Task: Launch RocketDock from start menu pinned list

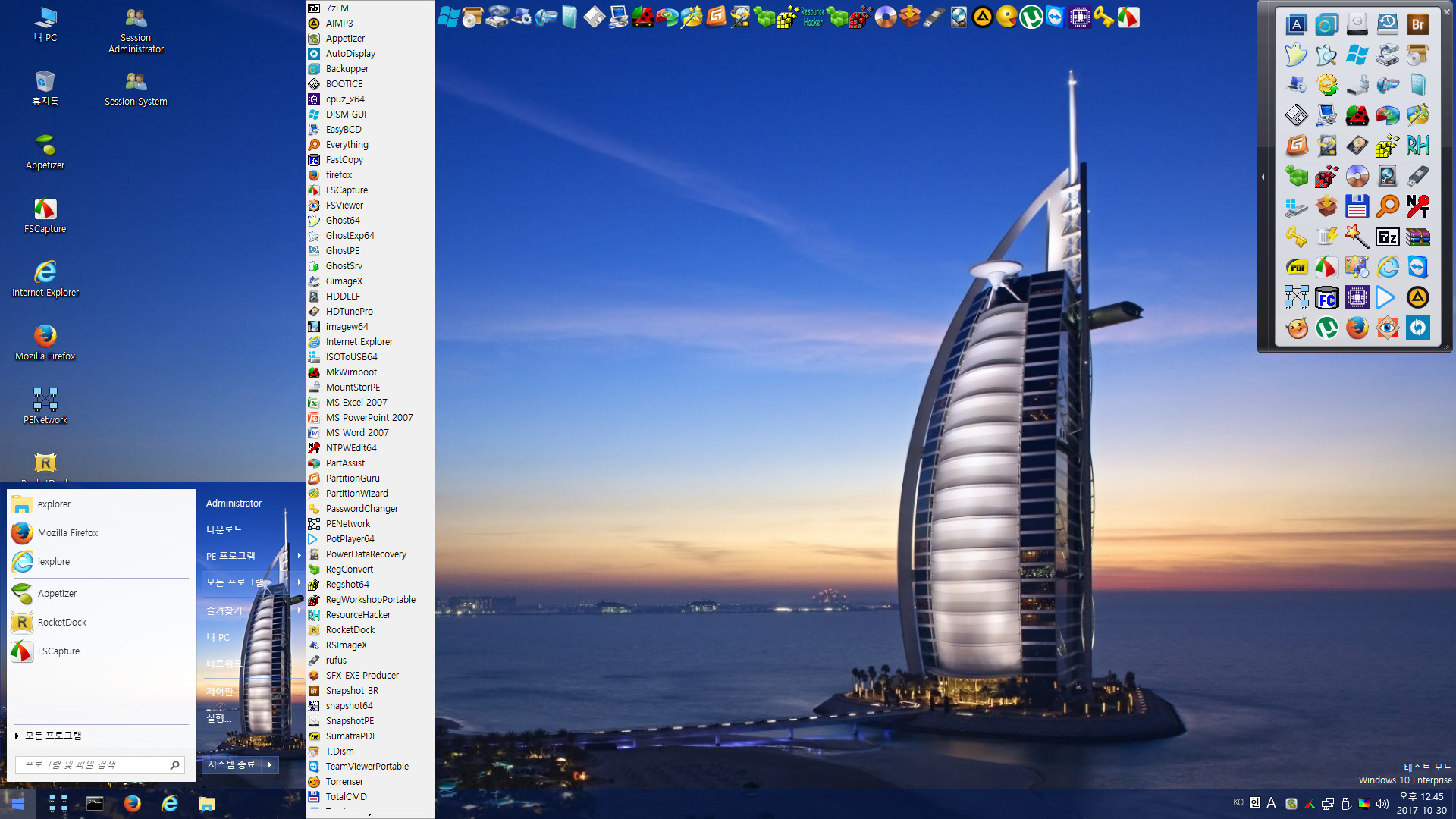Action: coord(100,623)
